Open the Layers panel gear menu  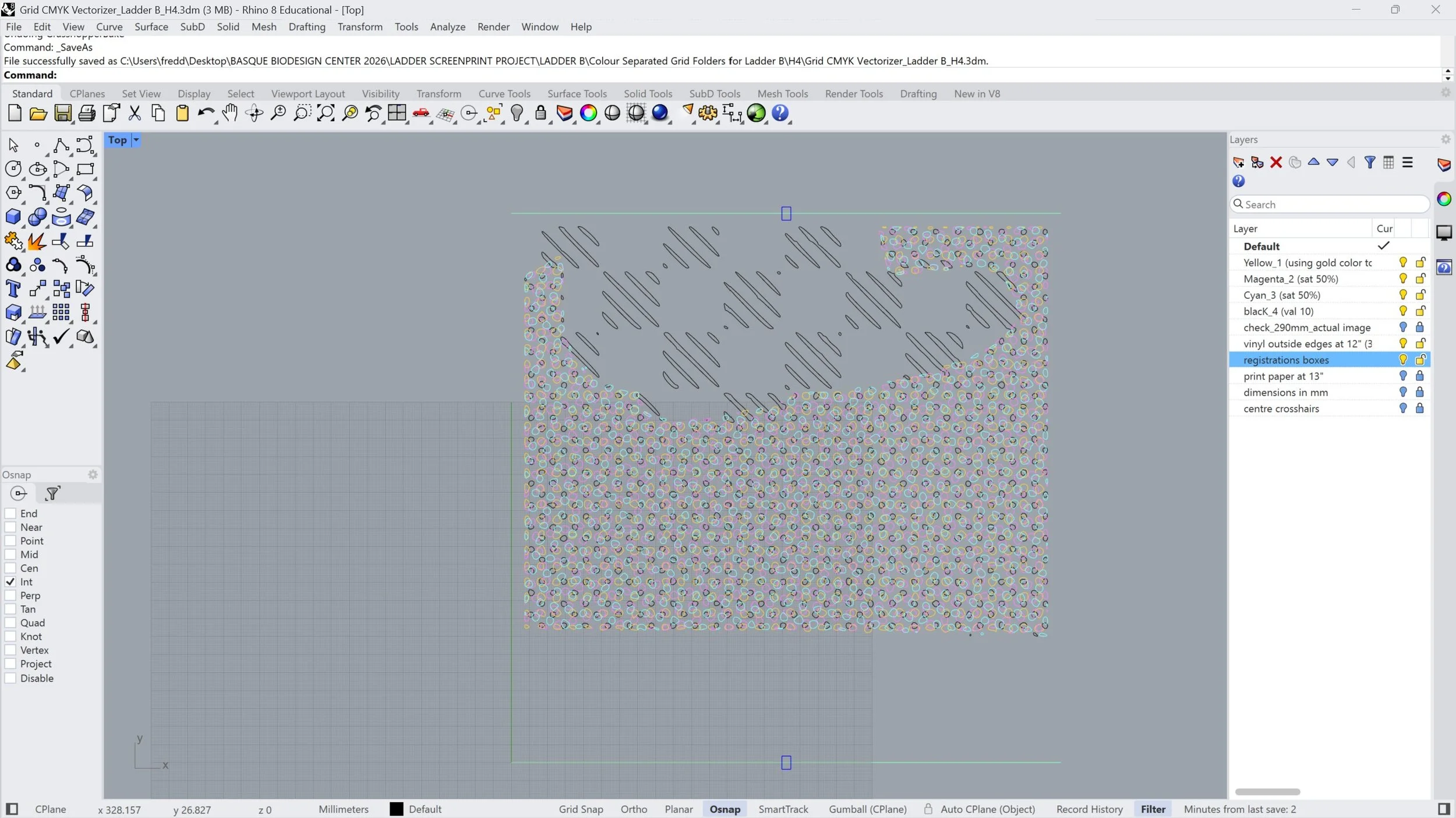point(1446,139)
